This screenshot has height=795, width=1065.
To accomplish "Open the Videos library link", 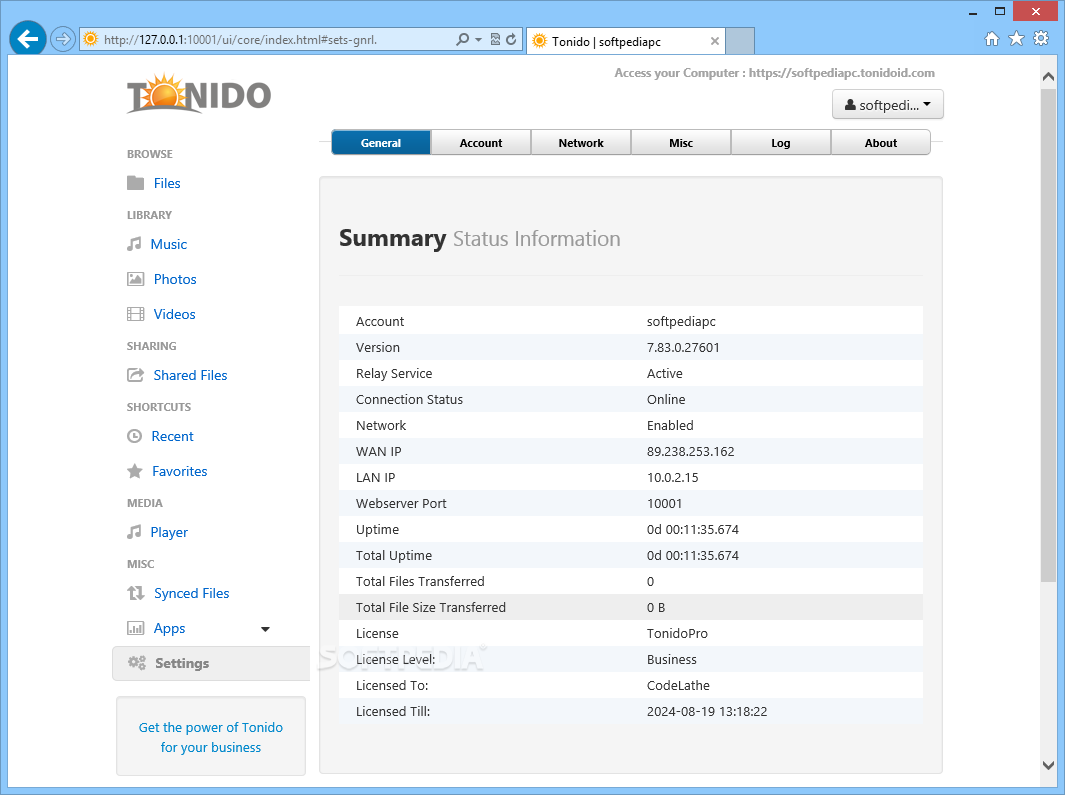I will tap(174, 314).
